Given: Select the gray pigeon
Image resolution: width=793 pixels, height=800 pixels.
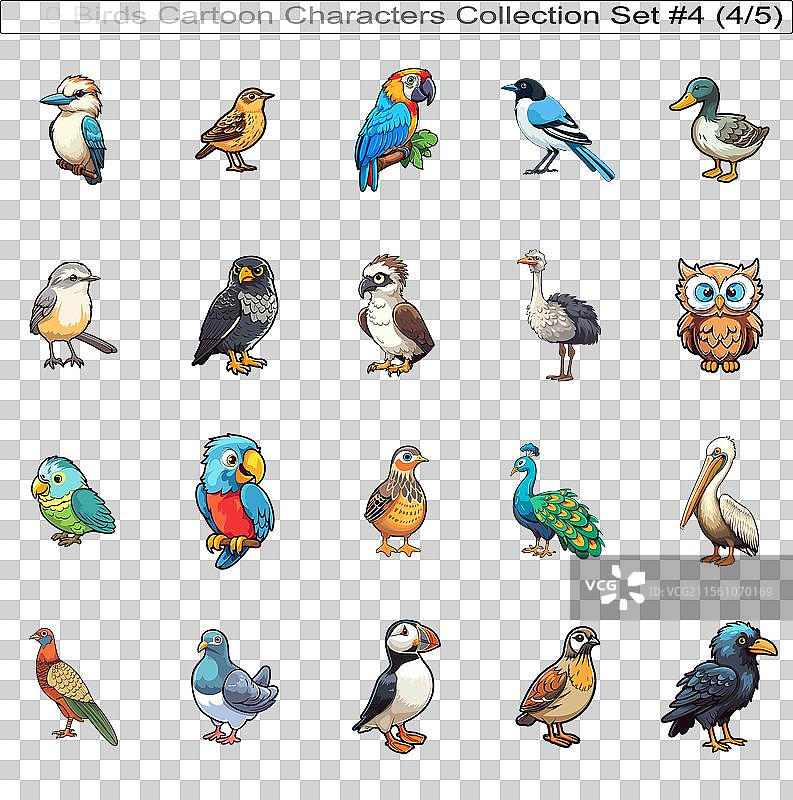Looking at the screenshot, I should [x=231, y=686].
